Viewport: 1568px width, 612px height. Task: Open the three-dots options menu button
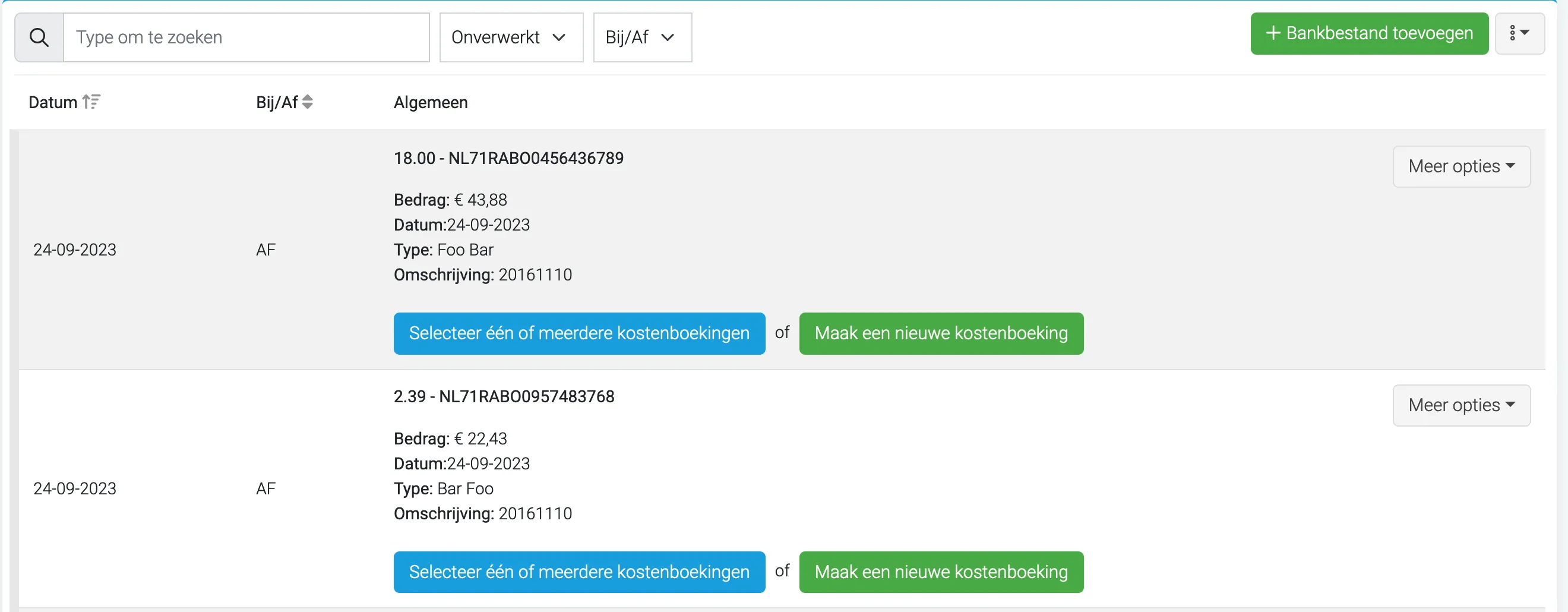tap(1519, 33)
